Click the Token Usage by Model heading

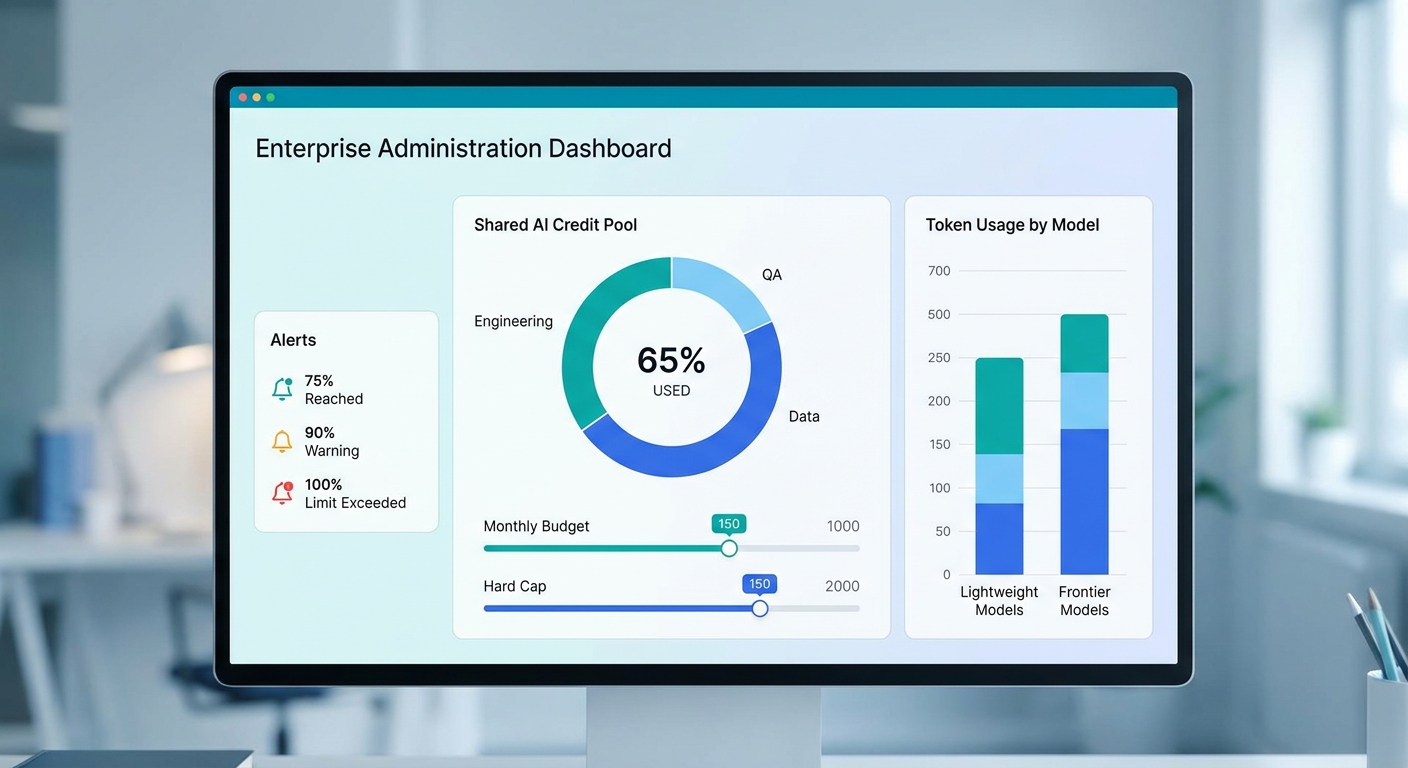[1012, 225]
